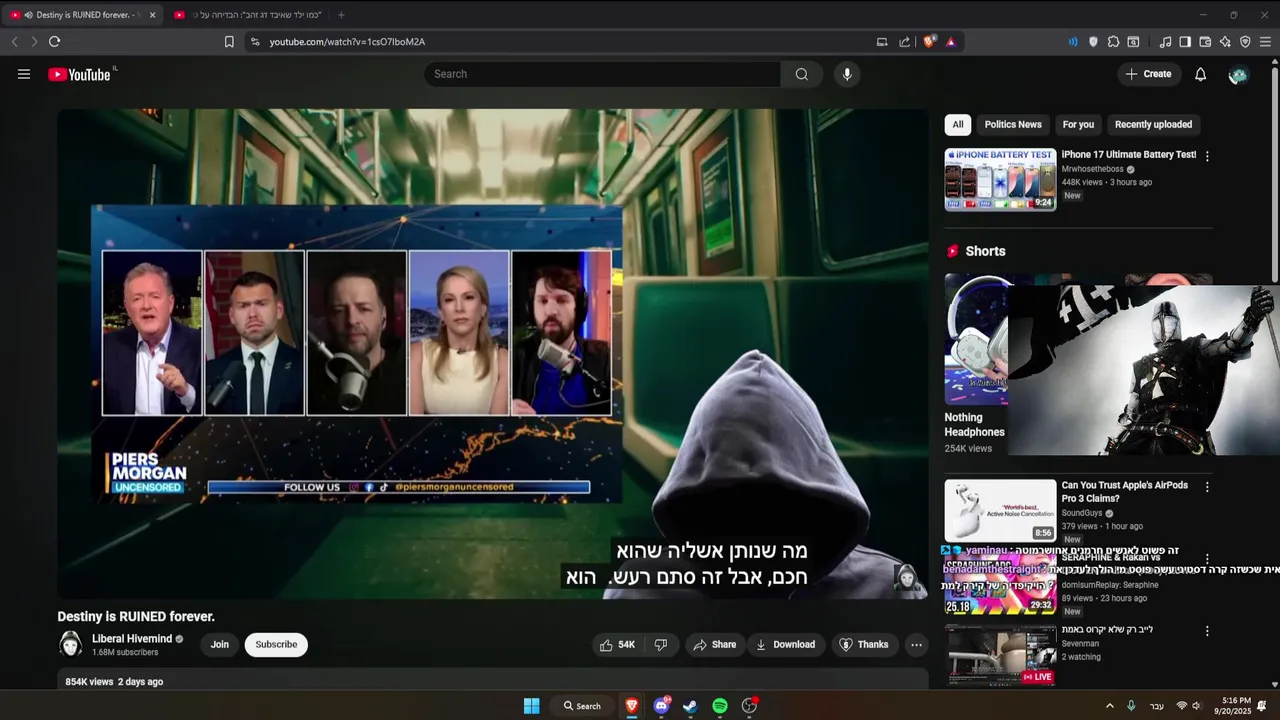This screenshot has width=1280, height=720.
Task: Open the Brave browser main menu
Action: [x=1265, y=42]
